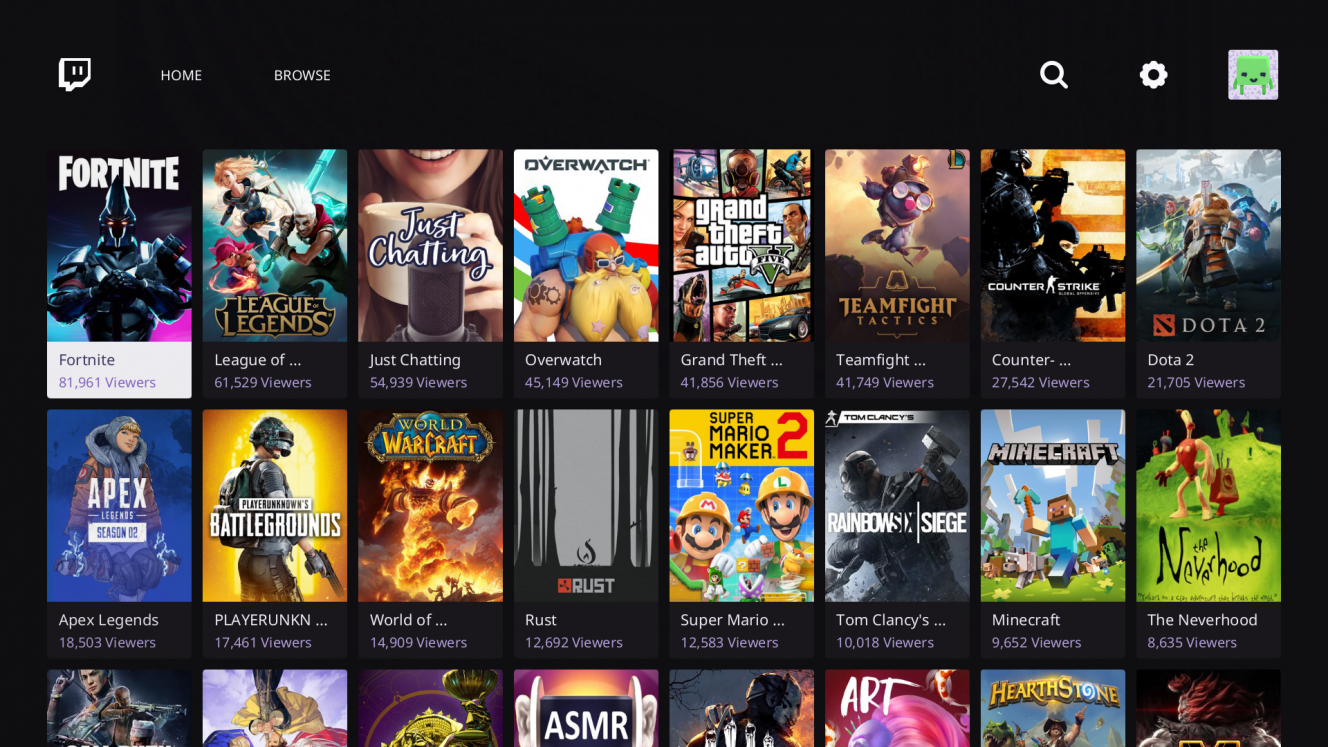
Task: Select the Hearthstone category tile
Action: (1053, 708)
